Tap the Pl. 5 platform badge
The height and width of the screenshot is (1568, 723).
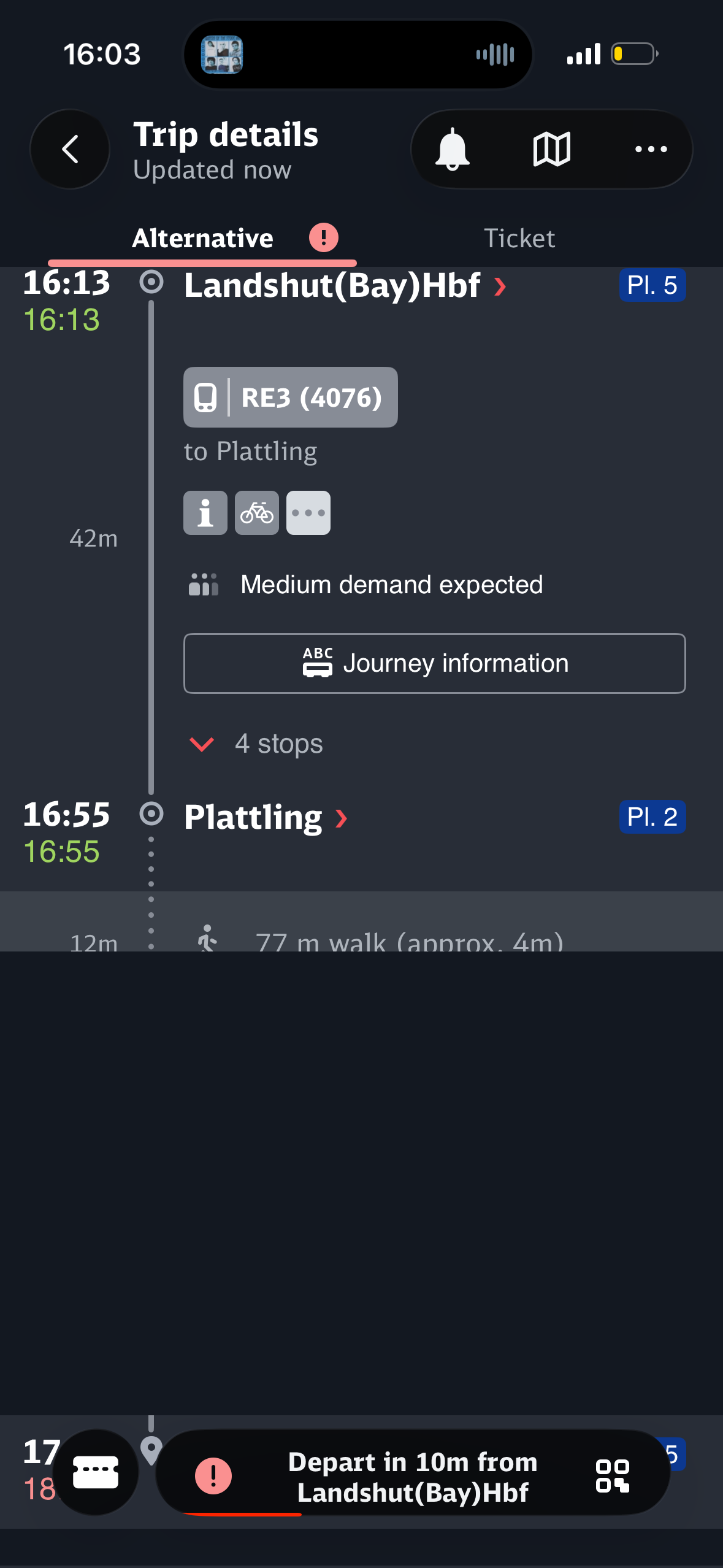652,285
